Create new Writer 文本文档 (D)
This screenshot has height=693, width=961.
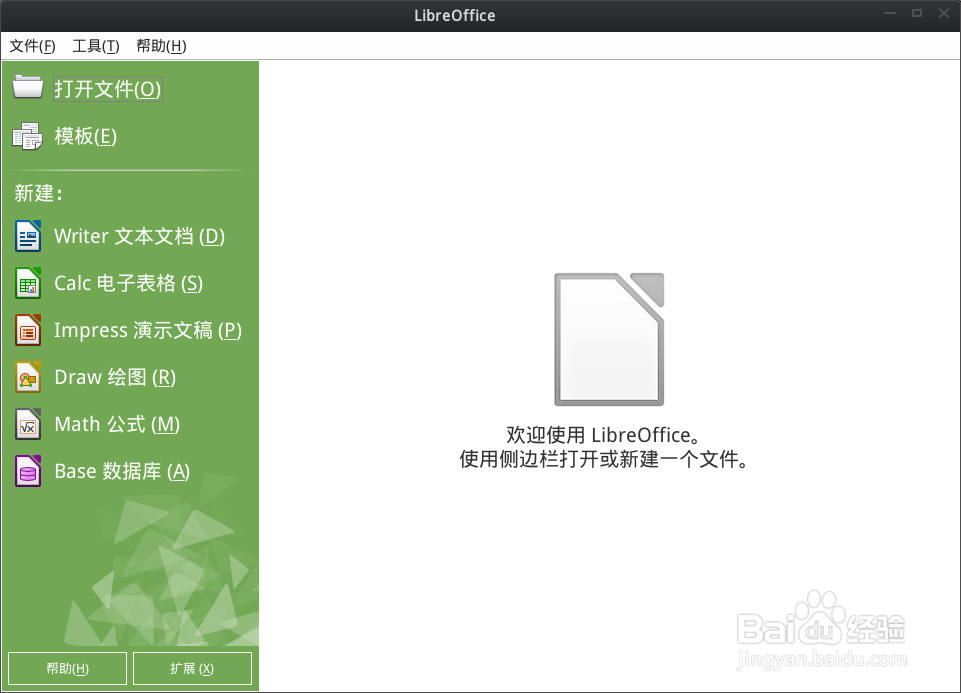click(140, 237)
